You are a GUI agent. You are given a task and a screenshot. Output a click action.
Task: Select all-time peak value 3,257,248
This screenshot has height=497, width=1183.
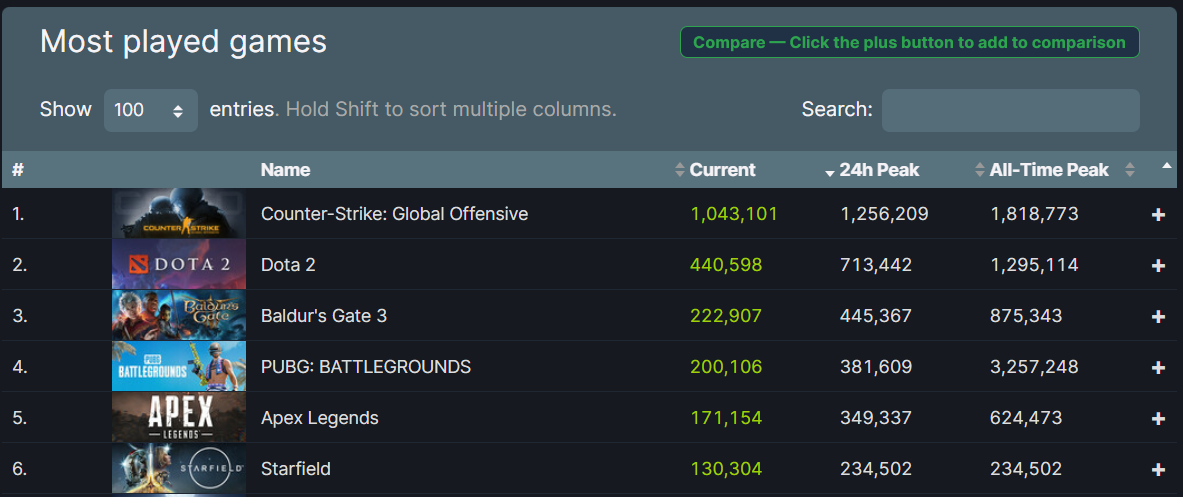(1034, 367)
